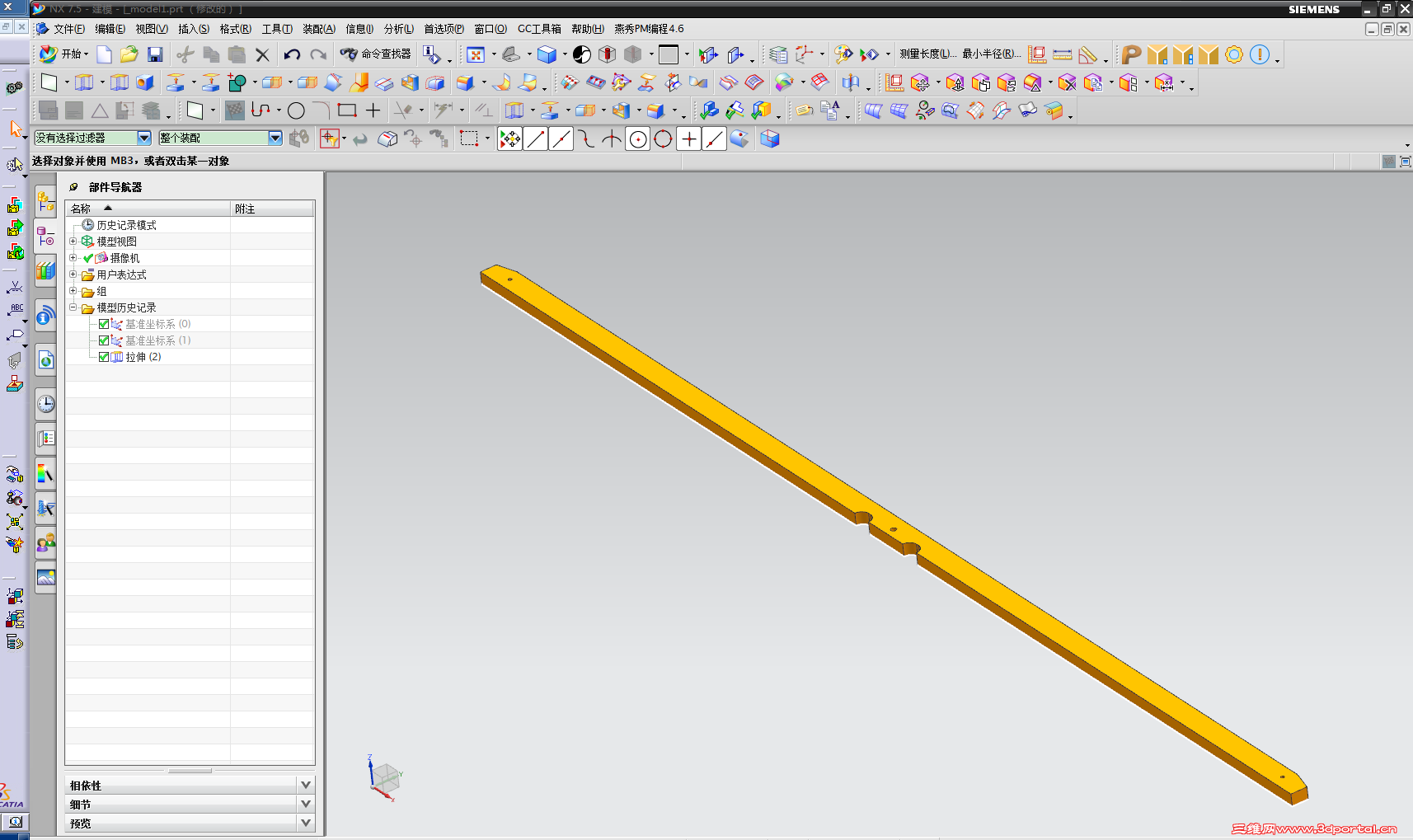Select the Extrude tool icon

point(84,82)
